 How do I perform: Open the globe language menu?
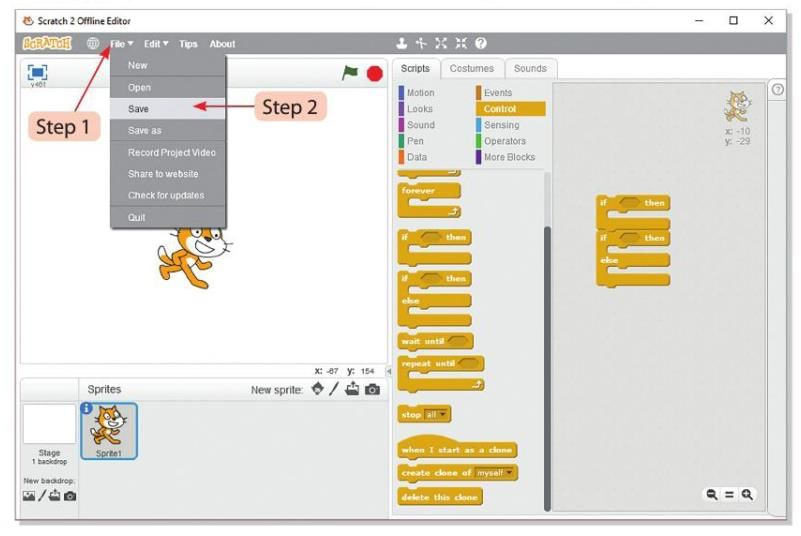[x=92, y=43]
